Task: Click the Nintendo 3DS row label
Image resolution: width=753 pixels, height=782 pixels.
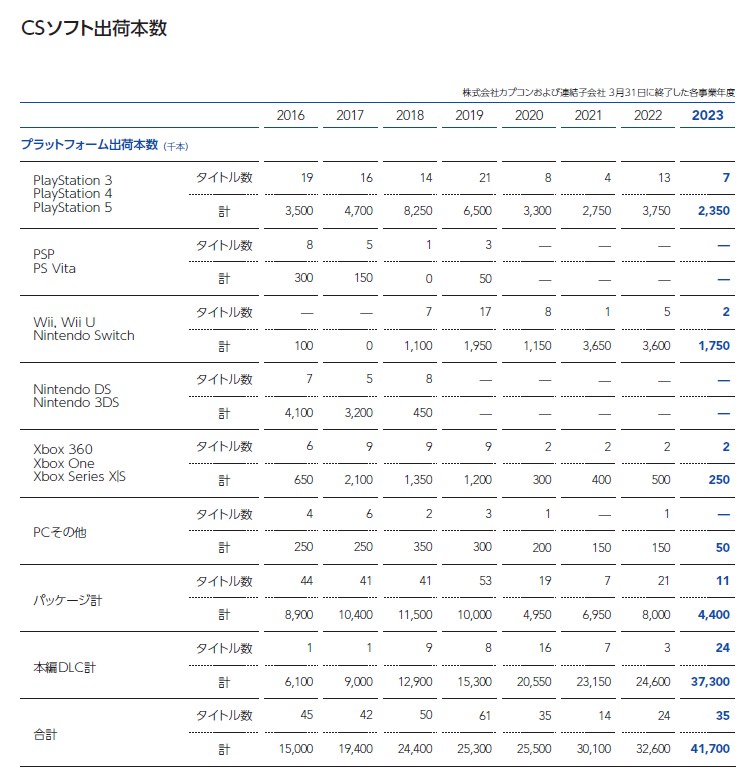Action: [76, 402]
